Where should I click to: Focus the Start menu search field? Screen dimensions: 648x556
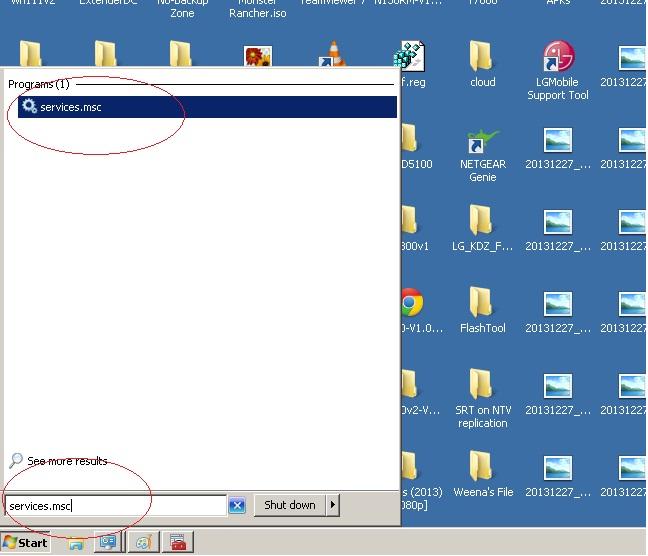pos(116,506)
